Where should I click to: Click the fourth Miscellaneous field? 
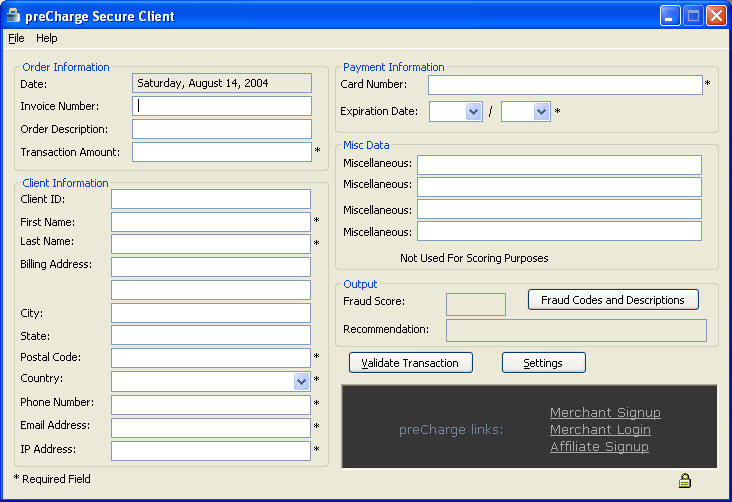(559, 231)
